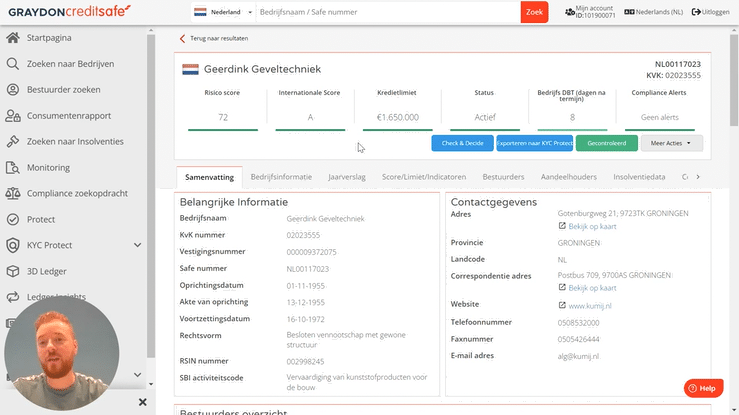739x415 pixels.
Task: Select the Compliance Alerts value Geen alerts
Action: pos(659,117)
